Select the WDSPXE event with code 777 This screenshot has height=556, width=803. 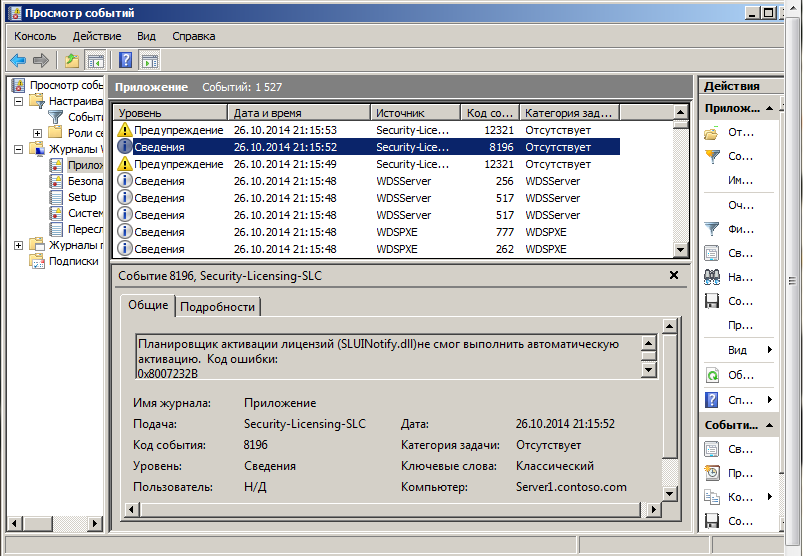click(366, 232)
